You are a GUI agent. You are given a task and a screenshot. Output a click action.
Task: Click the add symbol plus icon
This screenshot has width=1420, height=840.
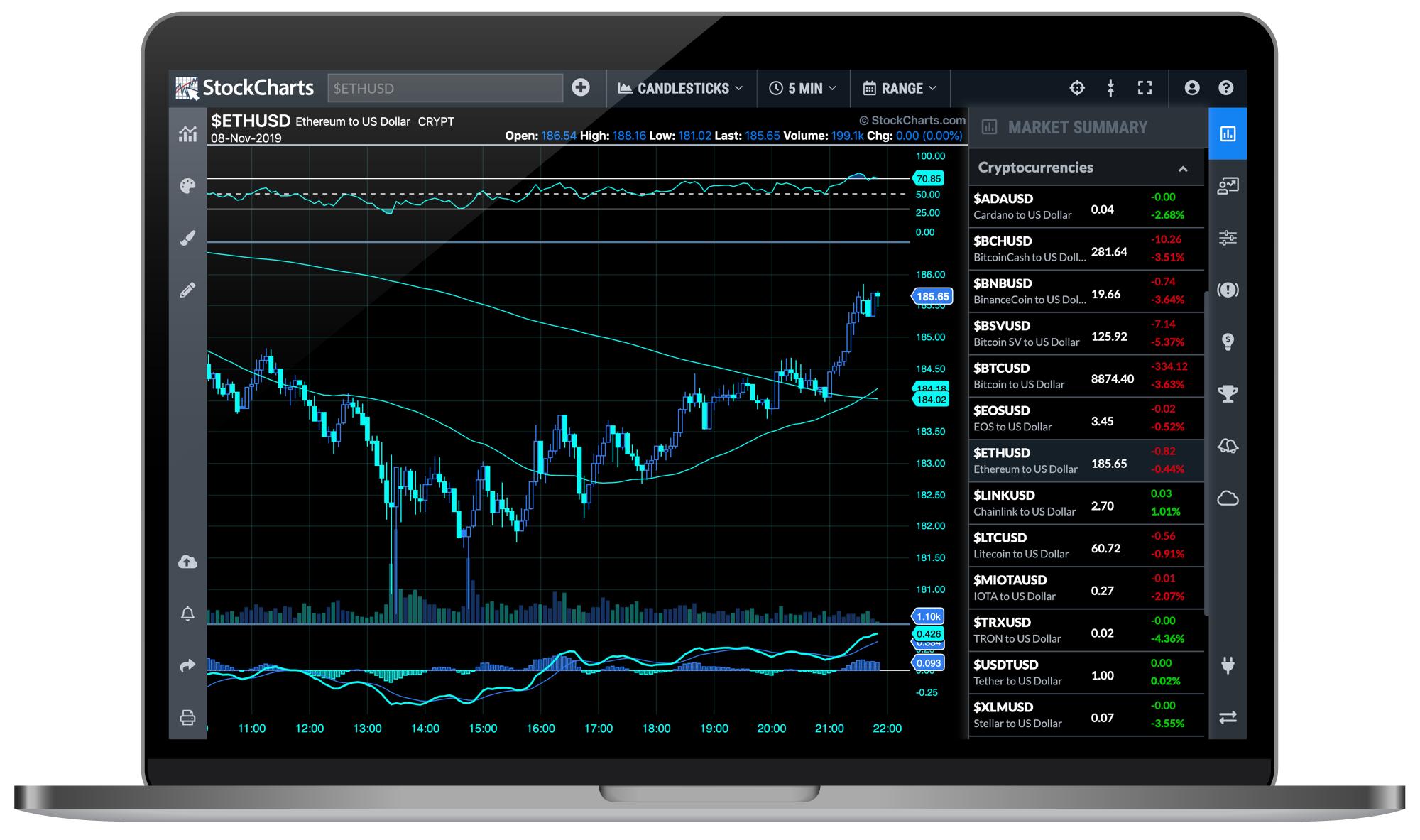581,87
